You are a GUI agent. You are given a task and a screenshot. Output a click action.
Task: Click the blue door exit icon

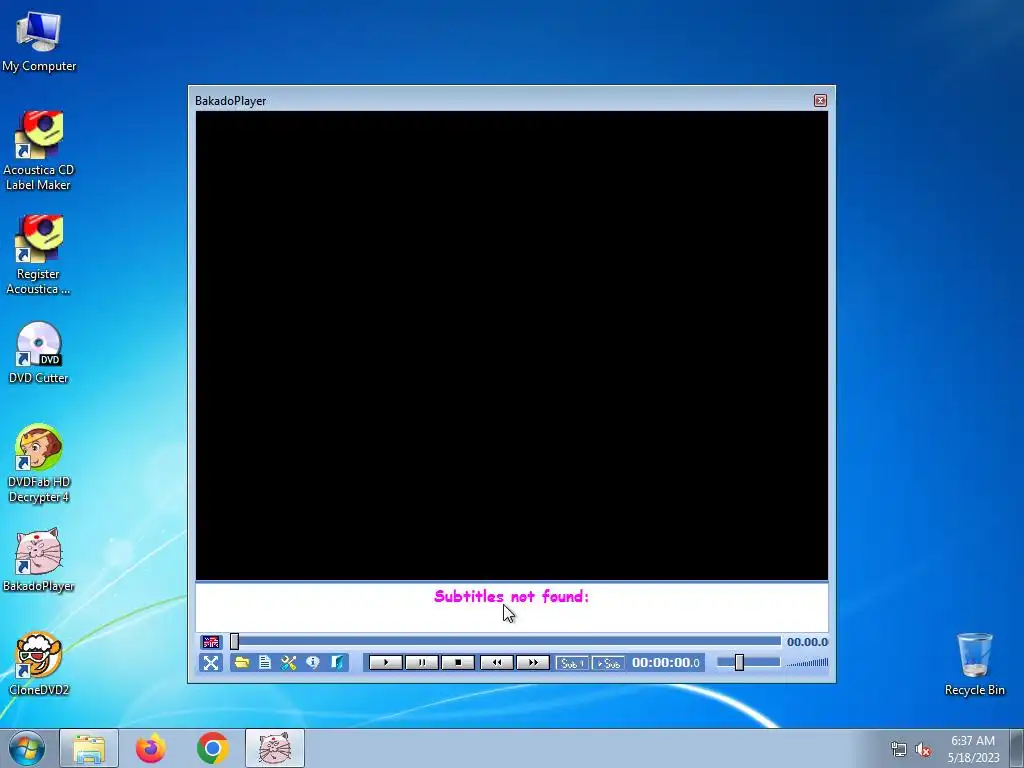337,663
